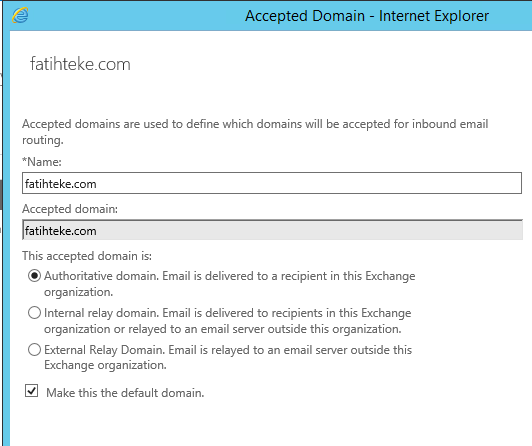Image resolution: width=532 pixels, height=446 pixels.
Task: Click 'This accepted domain is:' label
Action: click(x=87, y=256)
